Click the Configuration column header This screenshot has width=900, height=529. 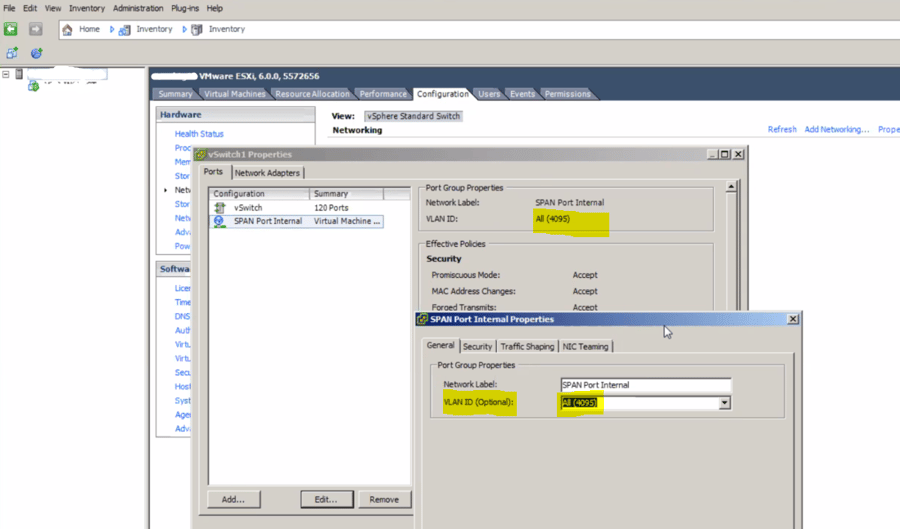[259, 194]
